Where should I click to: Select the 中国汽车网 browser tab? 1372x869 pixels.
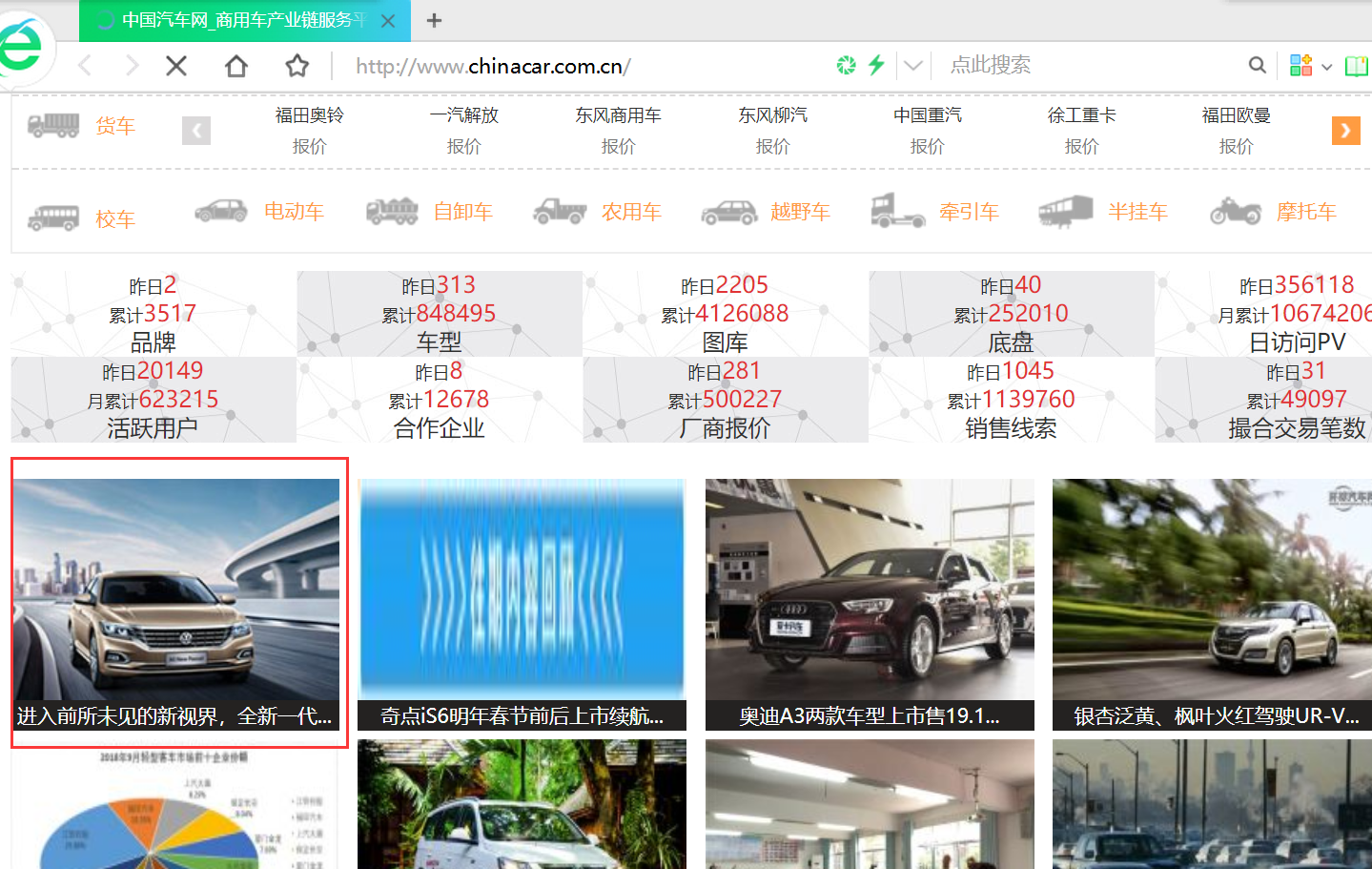[x=245, y=20]
